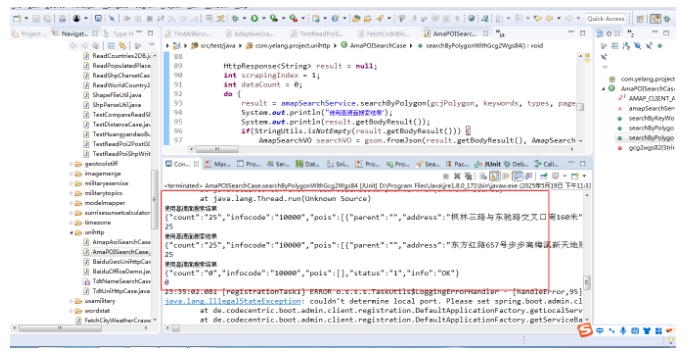
Task: Expand the wordstat folder
Action: [71, 310]
